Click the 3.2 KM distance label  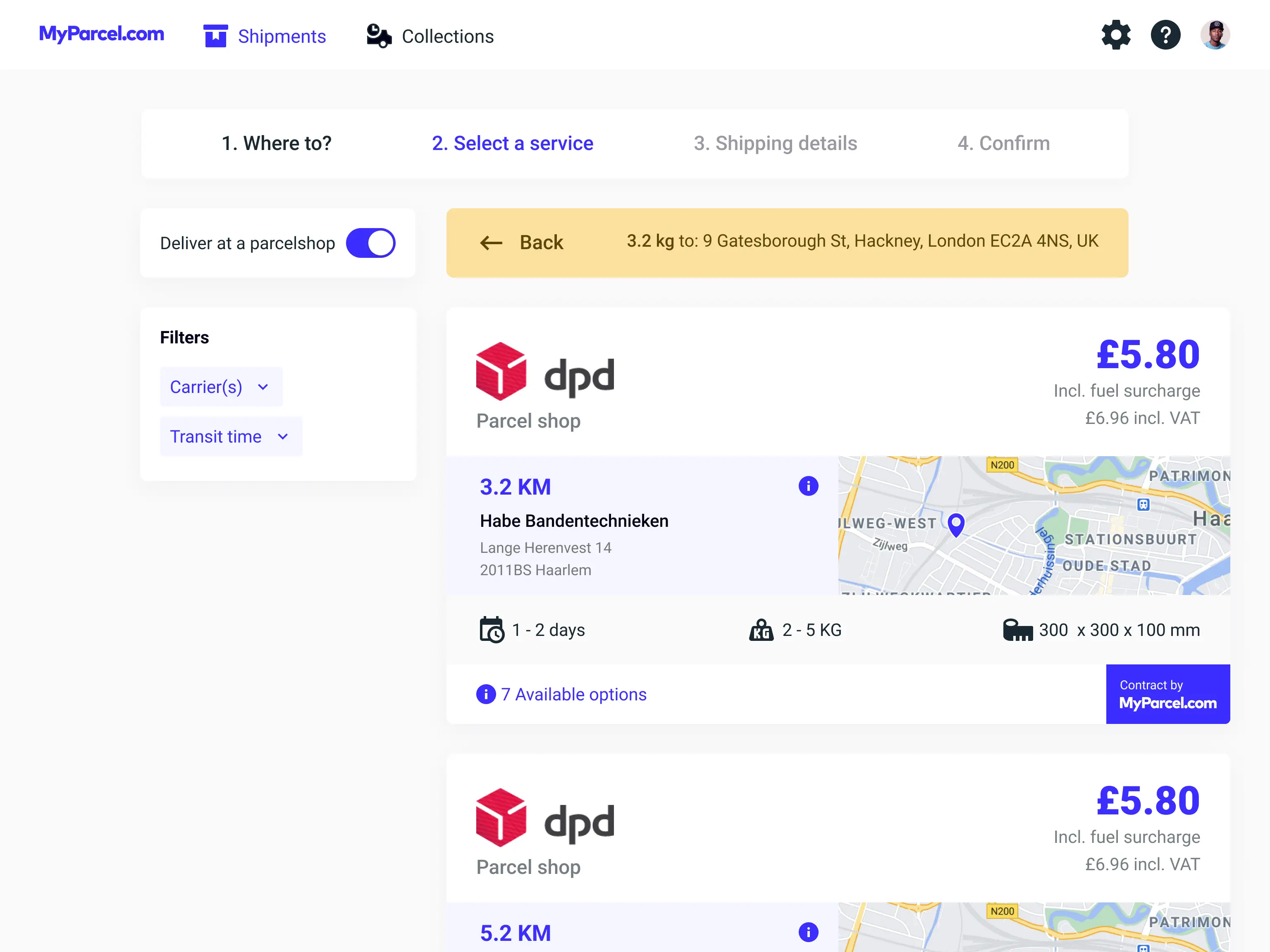[x=515, y=487]
